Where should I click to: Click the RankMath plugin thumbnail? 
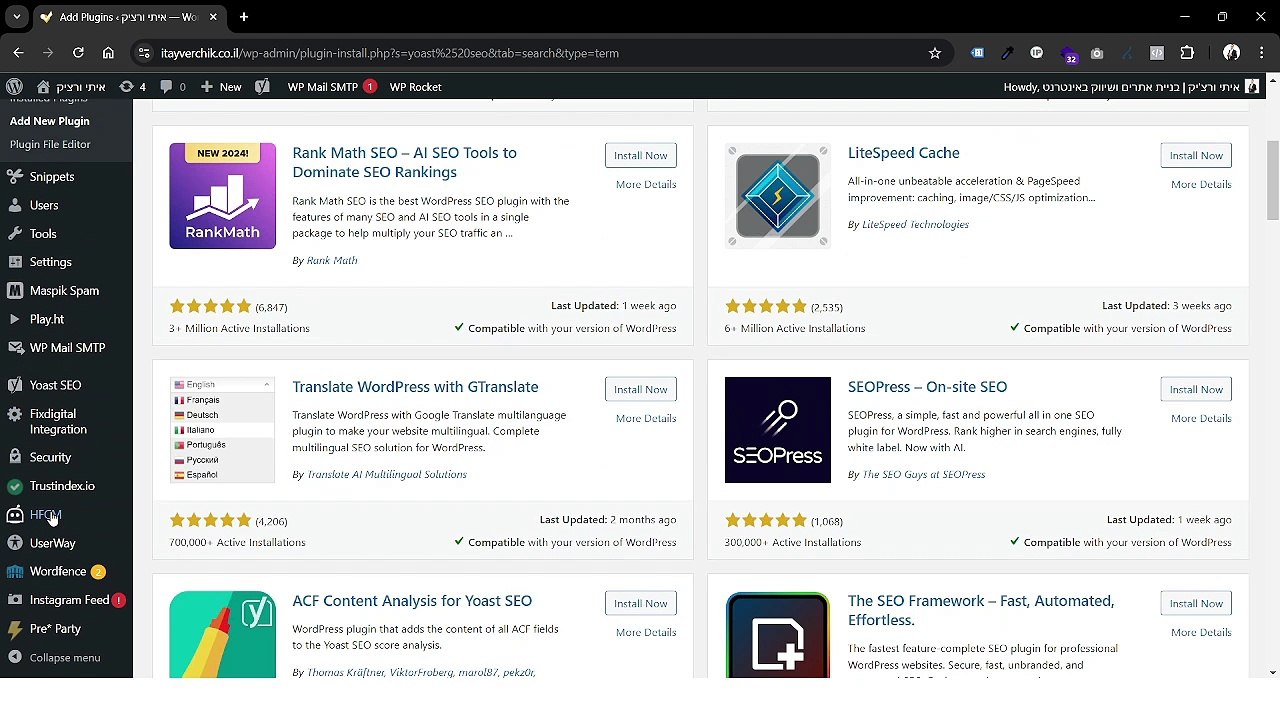click(222, 196)
